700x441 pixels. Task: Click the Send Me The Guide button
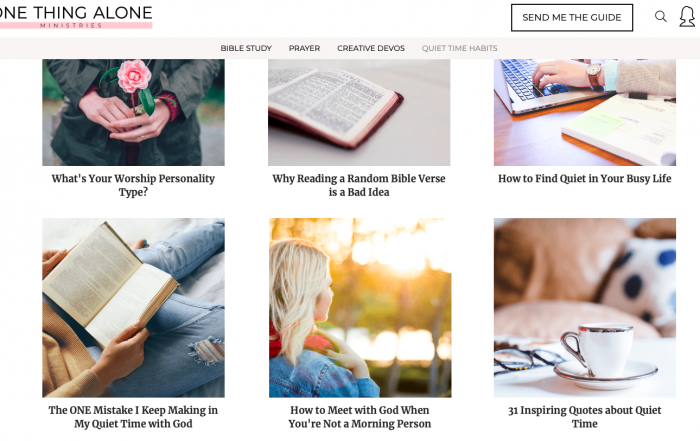pos(571,17)
